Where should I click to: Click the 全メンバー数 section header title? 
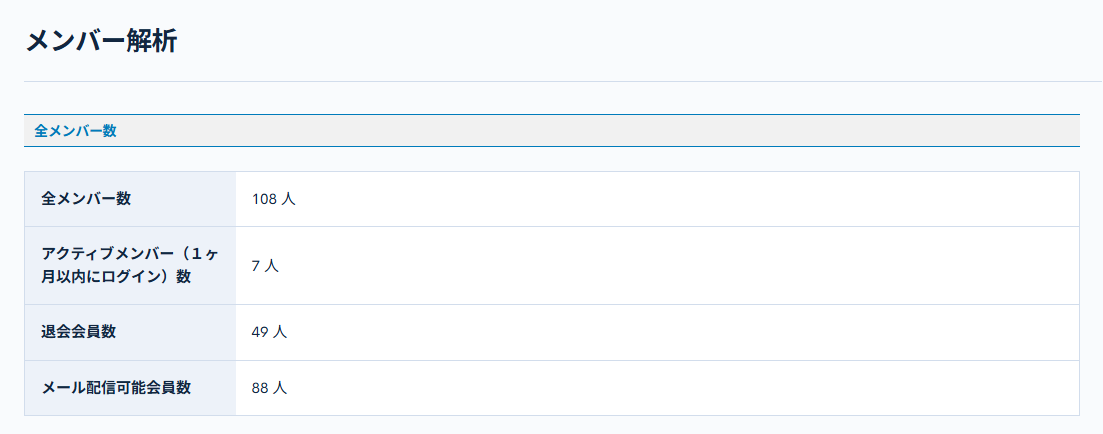pyautogui.click(x=76, y=131)
